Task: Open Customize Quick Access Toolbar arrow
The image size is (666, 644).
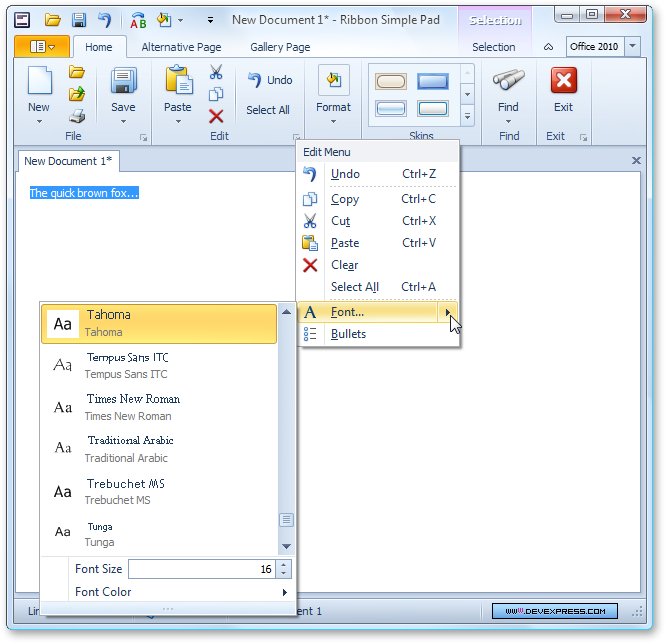Action: (210, 20)
